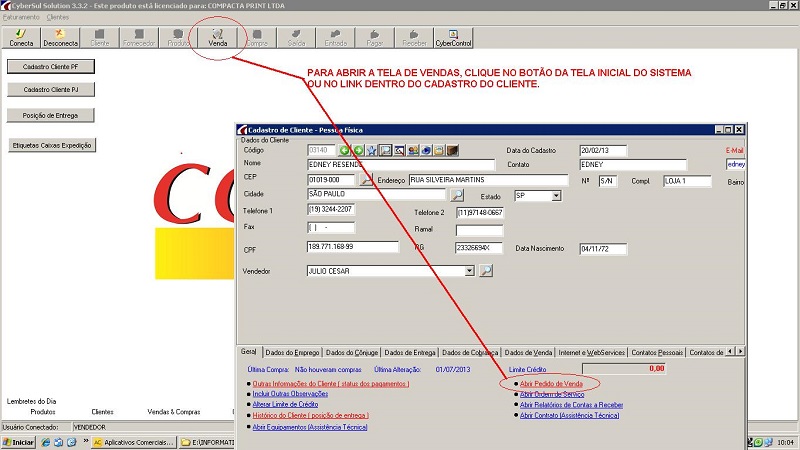Image resolution: width=800 pixels, height=450 pixels.
Task: Click the magnifier-over-window icon beside Código
Action: tap(399, 151)
